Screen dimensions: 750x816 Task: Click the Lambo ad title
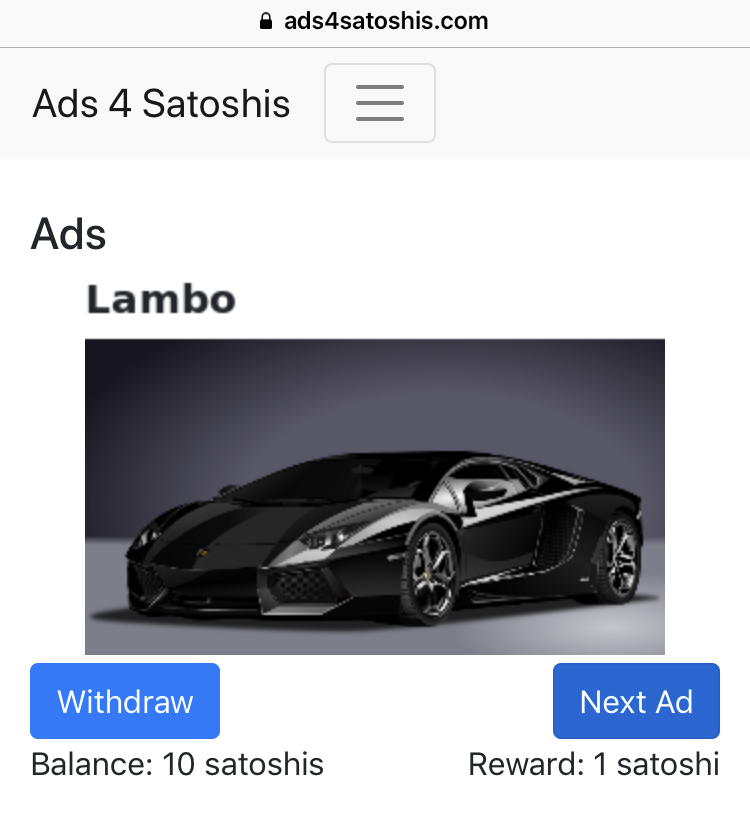tap(161, 299)
